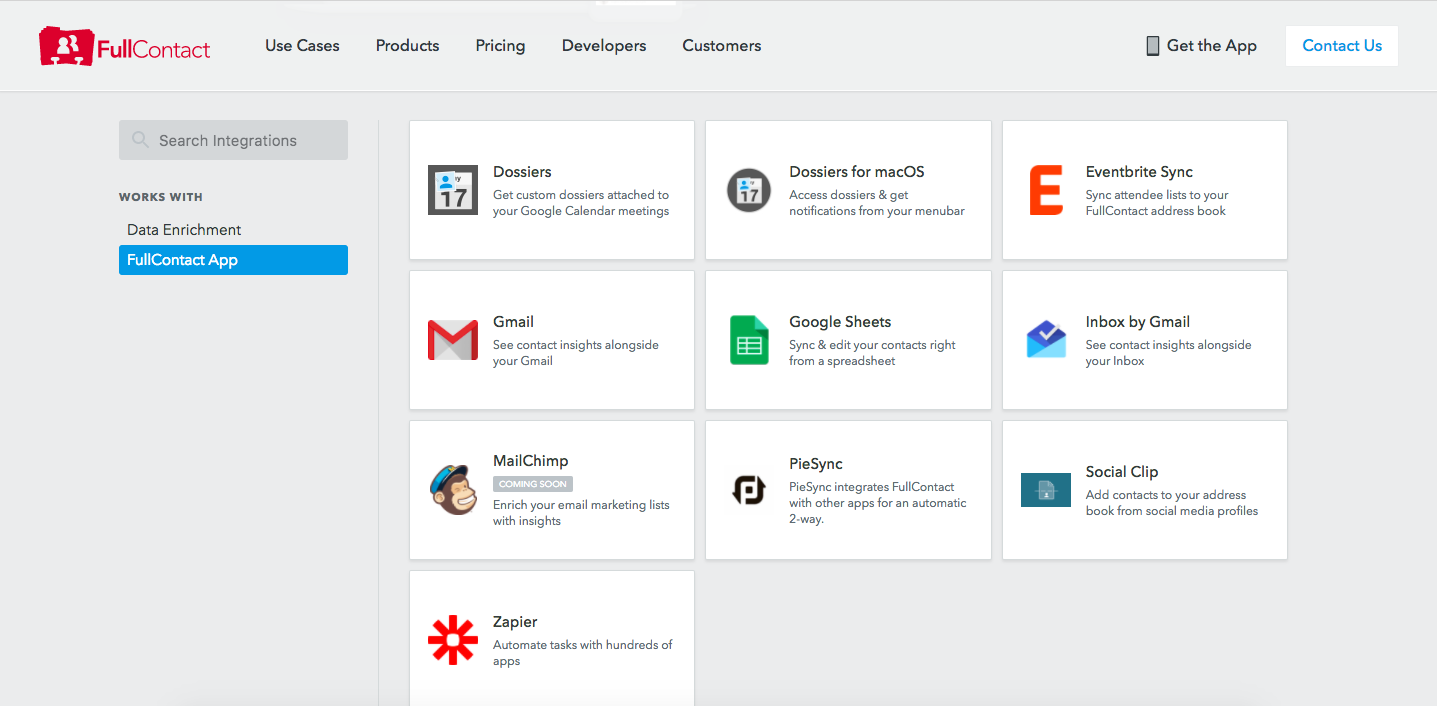Screen dimensions: 1437x706
Task: Open the Customers menu item
Action: 722,46
